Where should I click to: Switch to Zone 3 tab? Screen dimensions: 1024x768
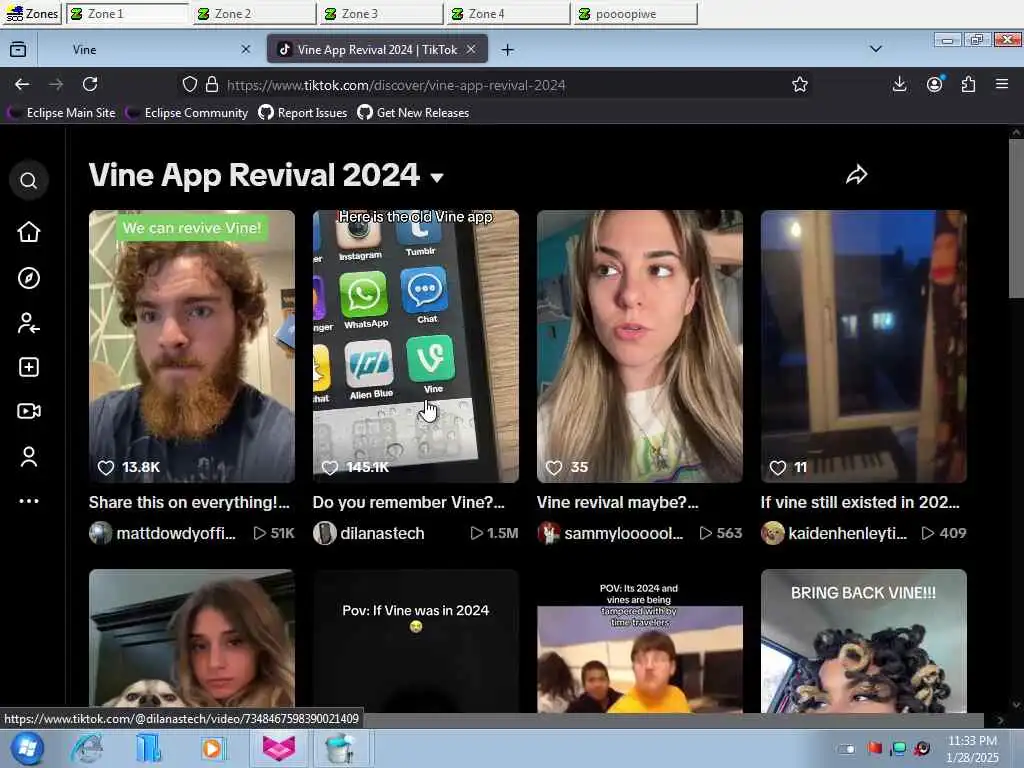pyautogui.click(x=381, y=14)
